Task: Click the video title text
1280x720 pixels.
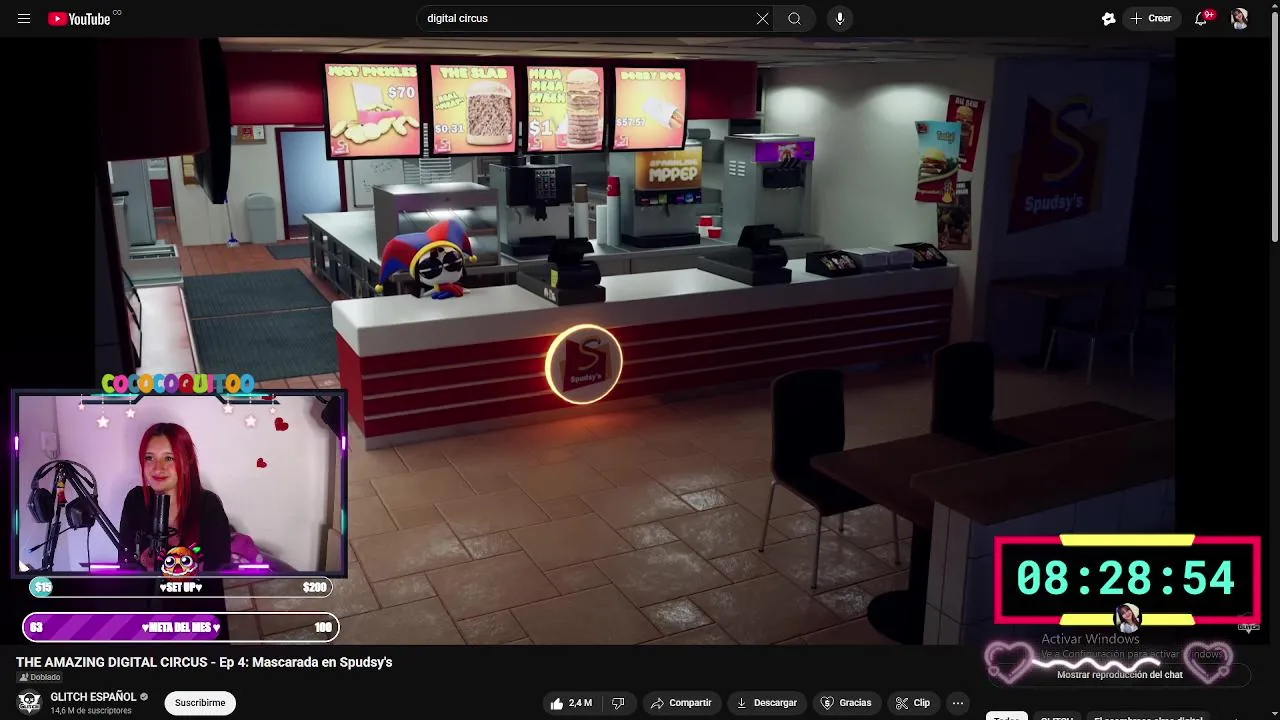Action: [x=204, y=662]
